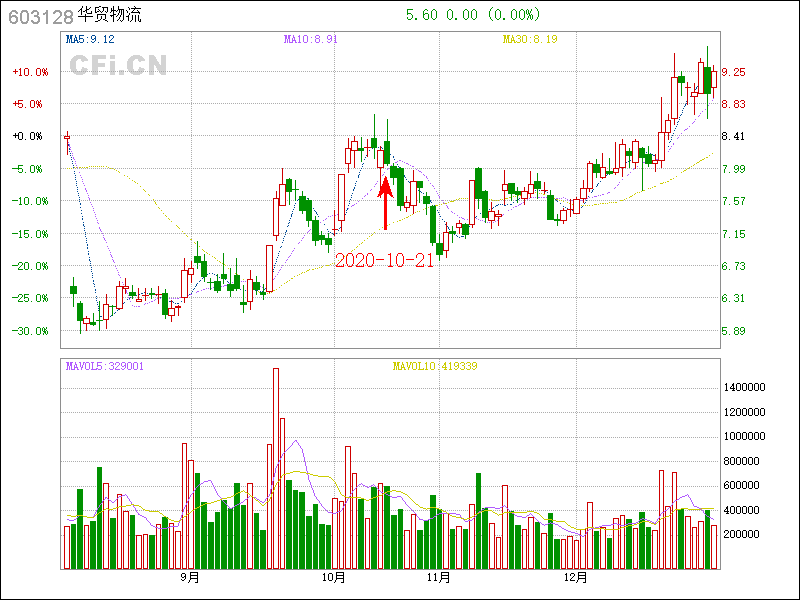800x600 pixels.
Task: Select the 2020-10-21 date annotation
Action: pyautogui.click(x=384, y=260)
